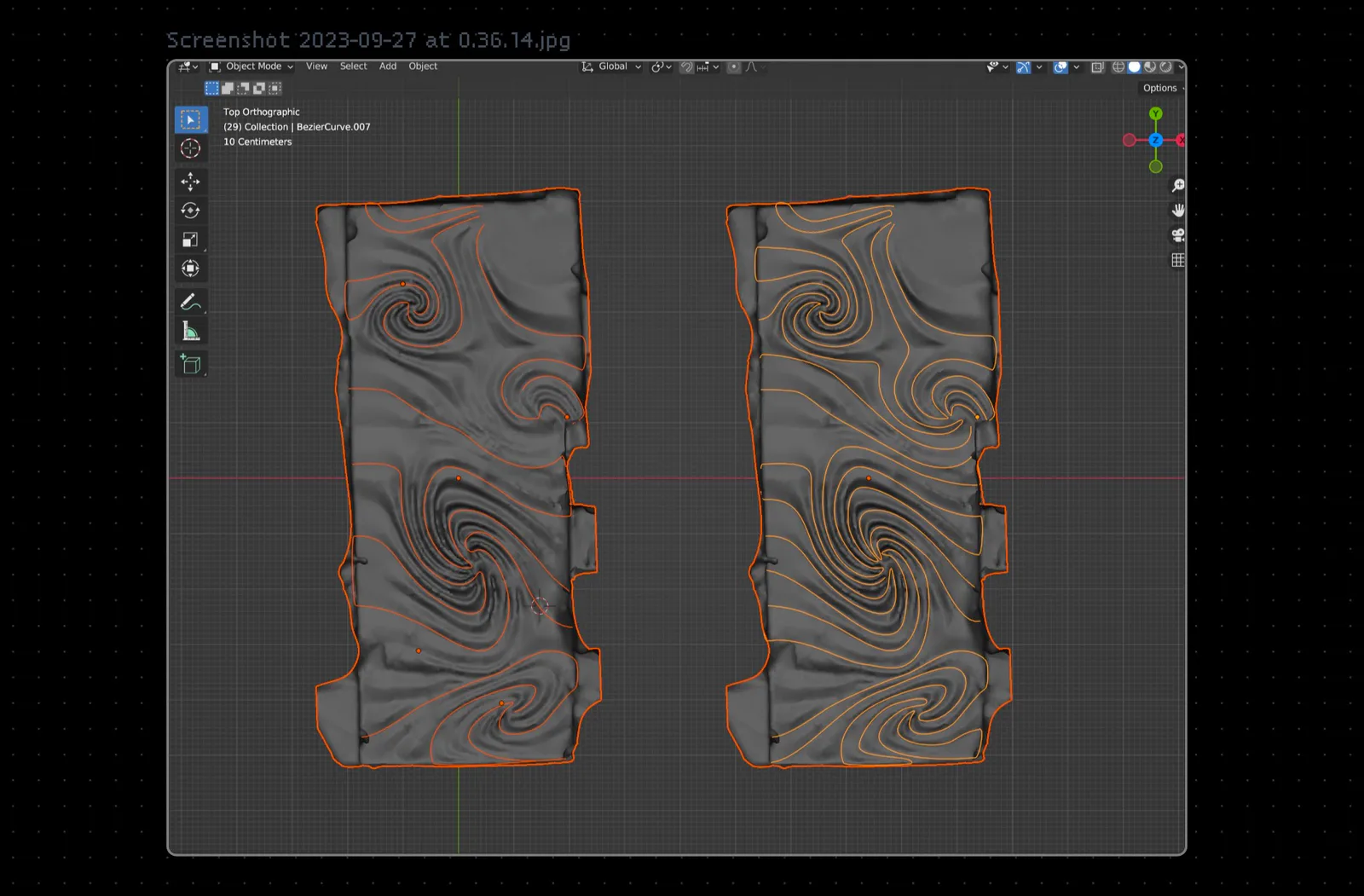The height and width of the screenshot is (896, 1364).
Task: Set selection mode to extend selection
Action: (x=228, y=88)
